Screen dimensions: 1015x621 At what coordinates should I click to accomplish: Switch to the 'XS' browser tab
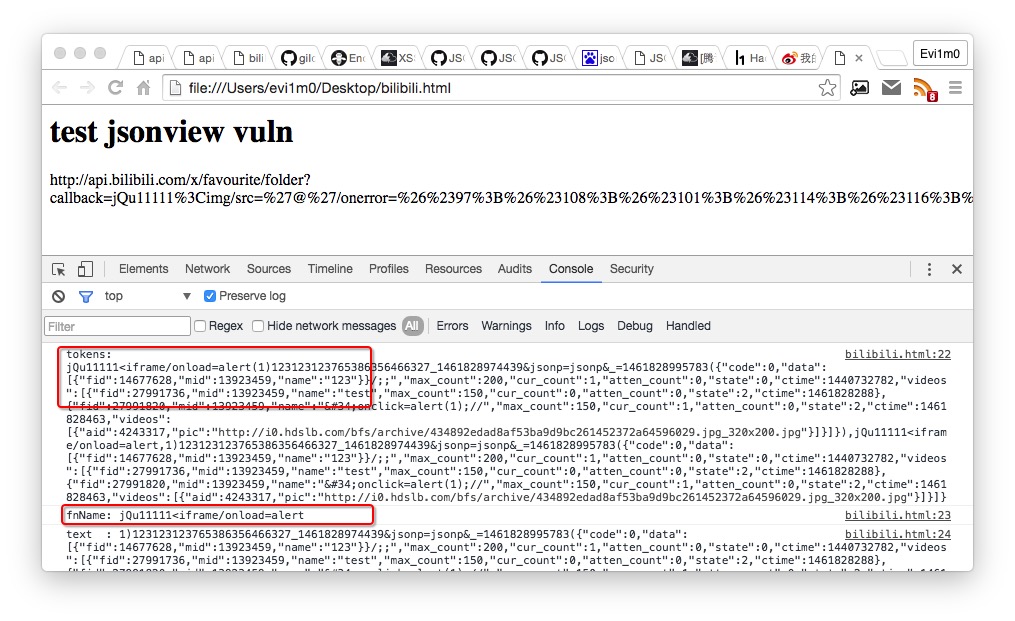point(397,58)
